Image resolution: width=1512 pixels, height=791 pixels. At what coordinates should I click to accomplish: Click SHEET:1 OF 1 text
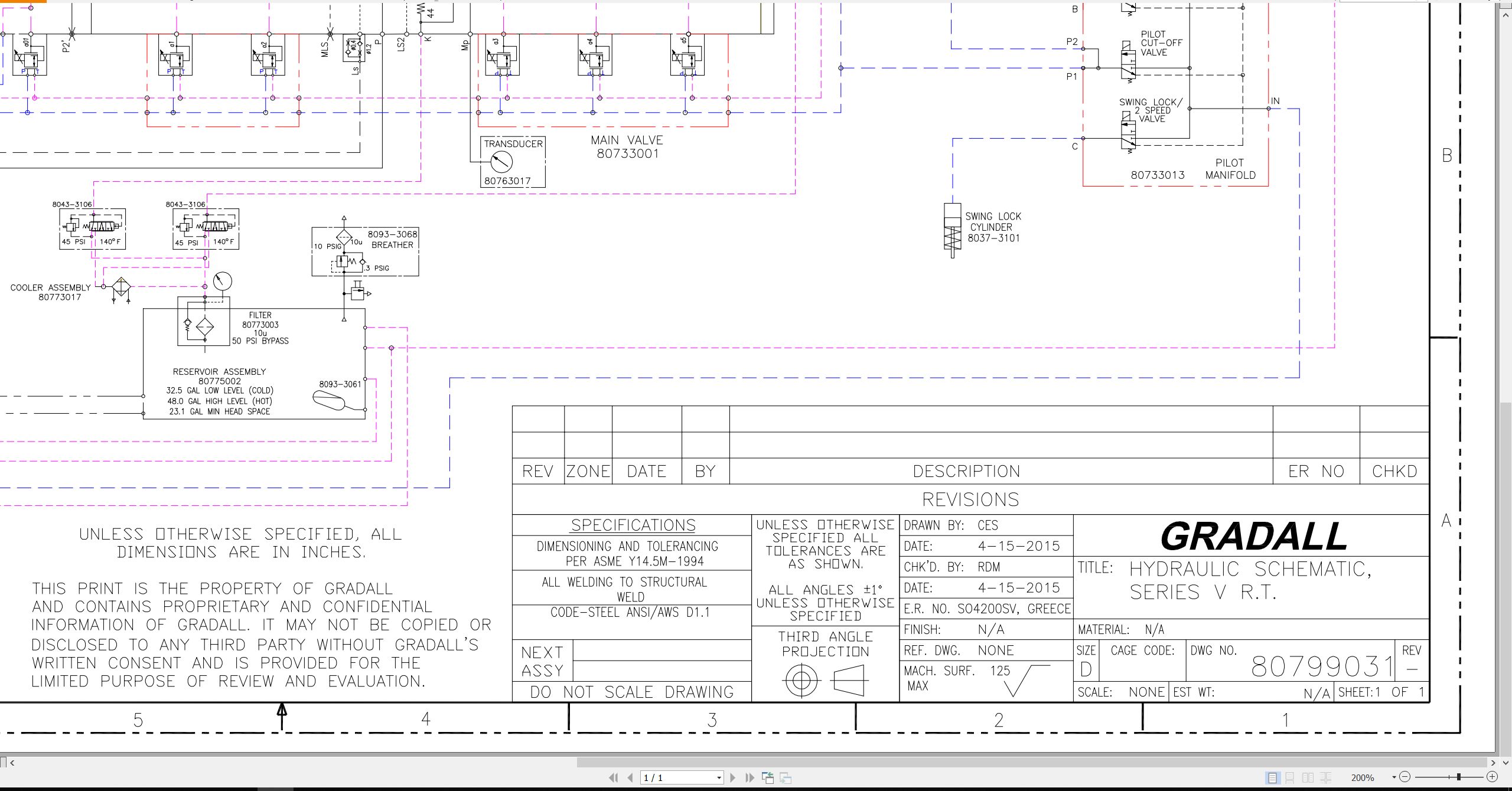(1381, 692)
